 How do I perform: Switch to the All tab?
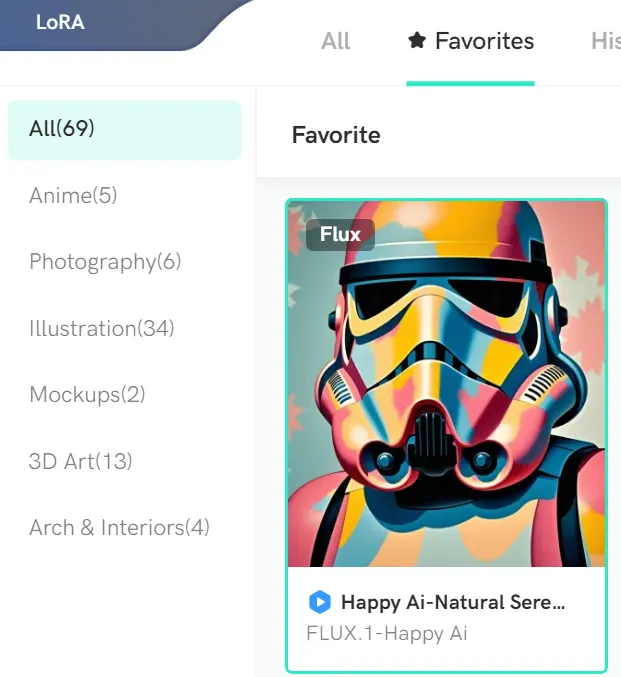tap(336, 41)
